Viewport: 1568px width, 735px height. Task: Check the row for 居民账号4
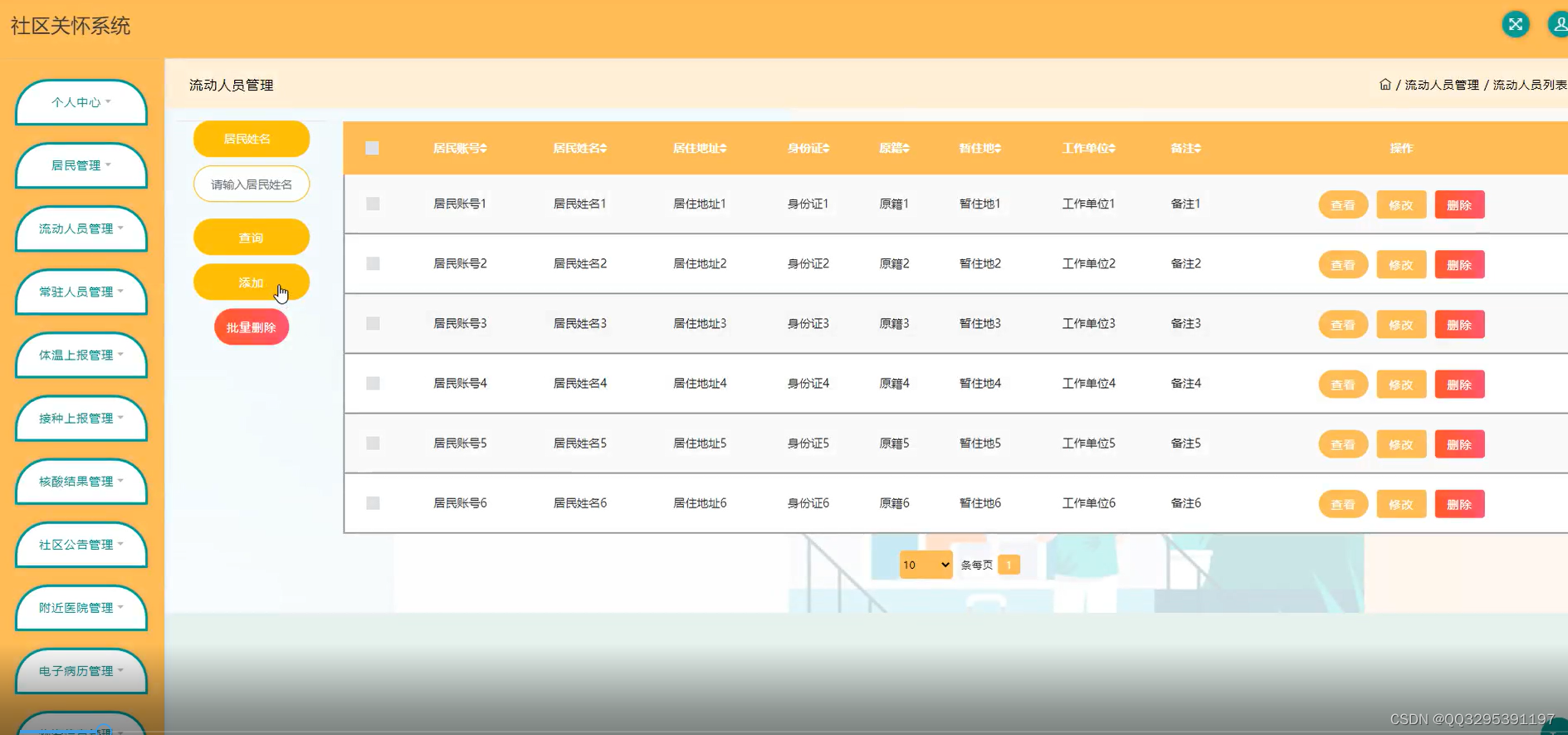click(373, 383)
